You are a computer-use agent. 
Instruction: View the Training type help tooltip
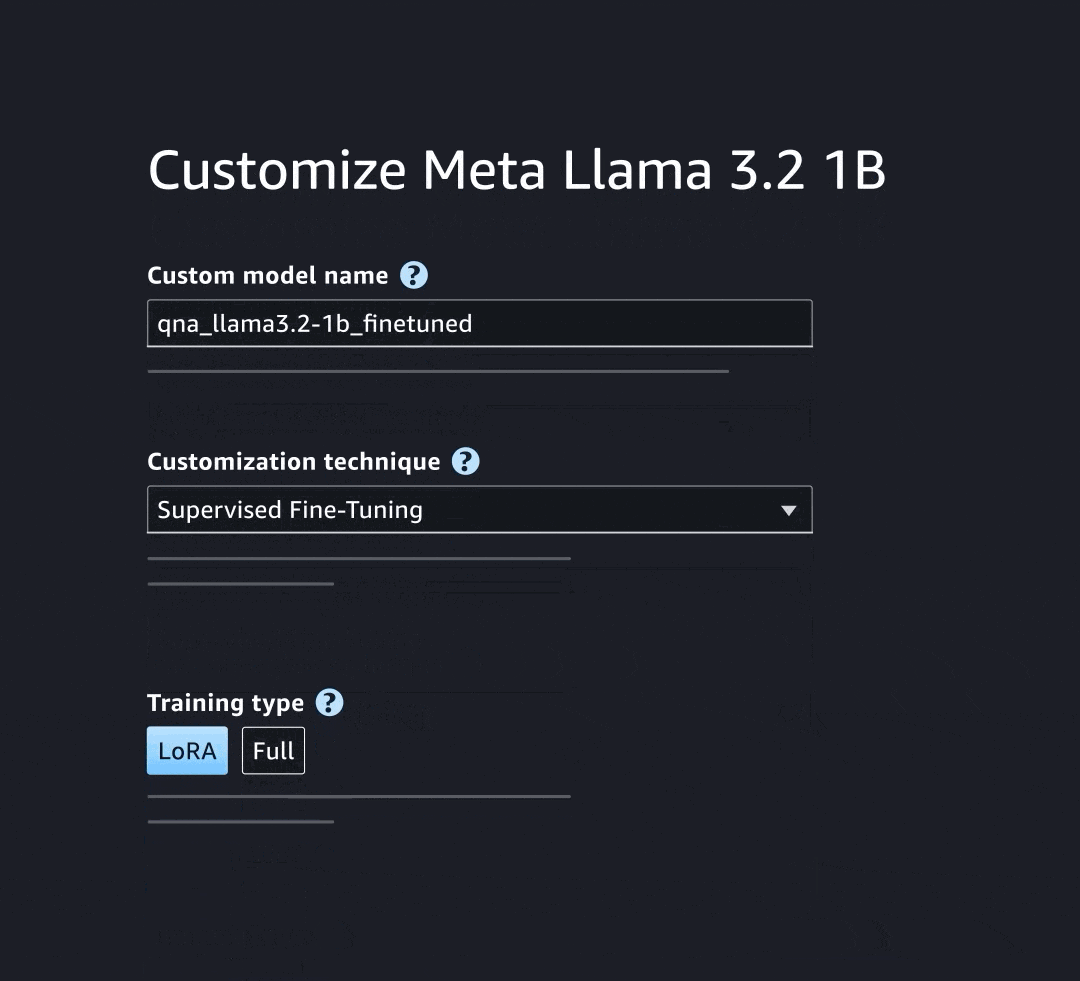point(329,703)
